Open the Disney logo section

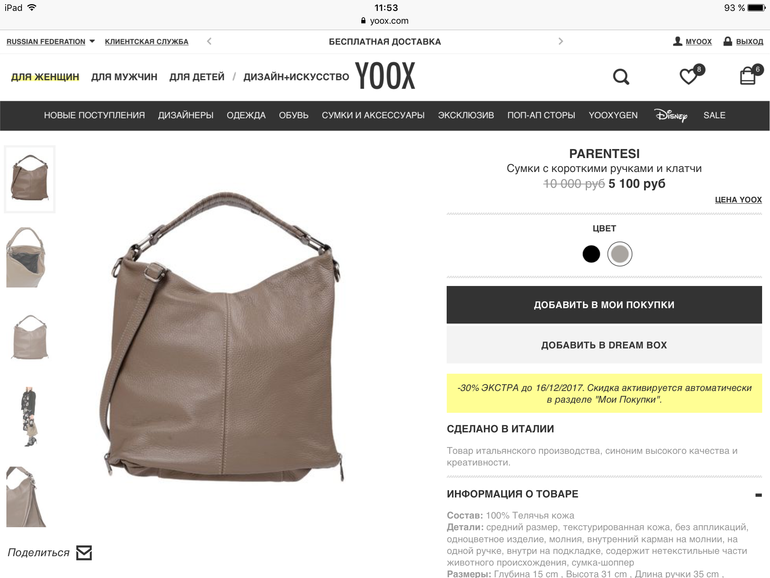coord(670,115)
